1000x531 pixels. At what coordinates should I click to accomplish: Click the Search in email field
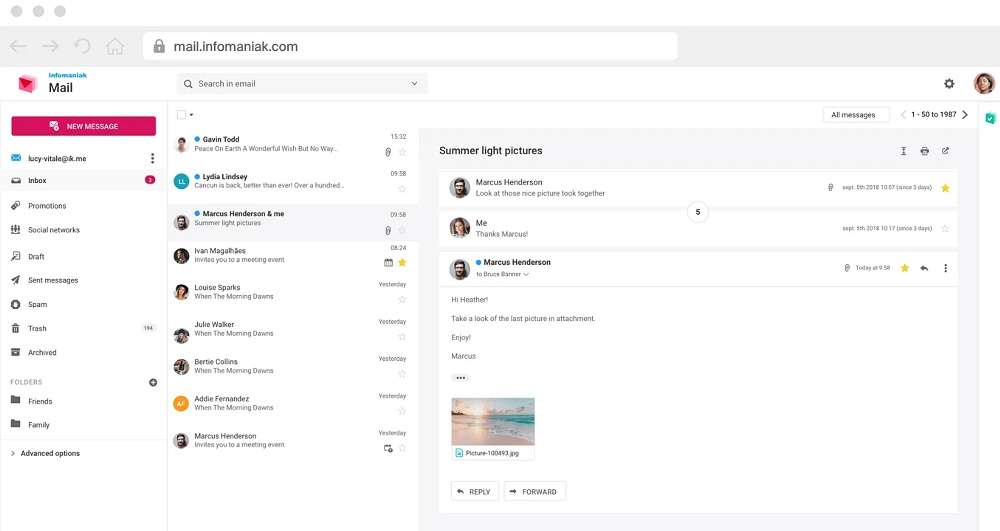click(300, 84)
